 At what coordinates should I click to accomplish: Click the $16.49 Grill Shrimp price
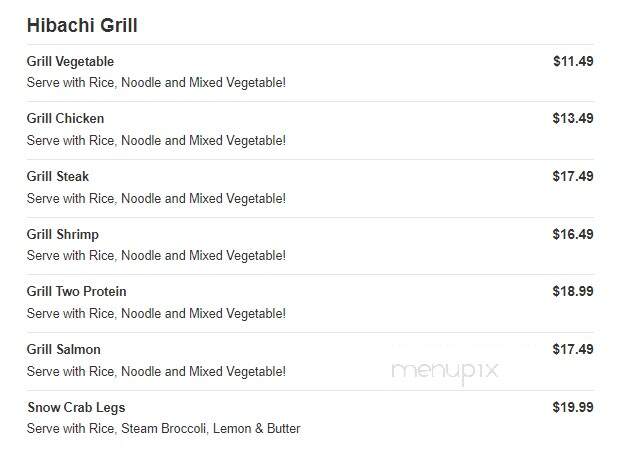(573, 234)
